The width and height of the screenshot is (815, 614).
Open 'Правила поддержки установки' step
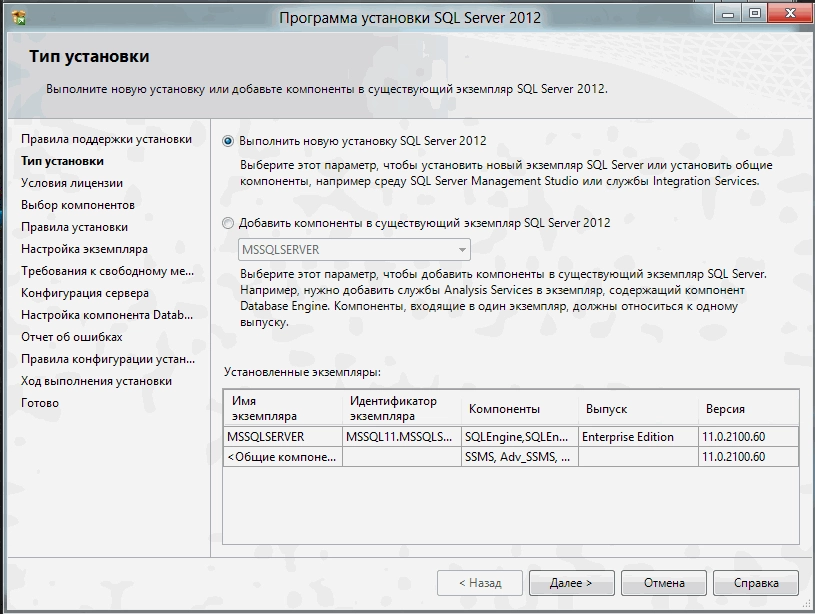coord(107,139)
